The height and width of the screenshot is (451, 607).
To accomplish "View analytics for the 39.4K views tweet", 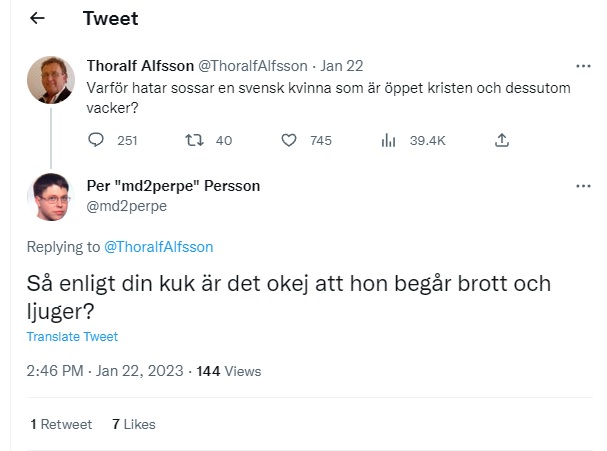I will (389, 140).
